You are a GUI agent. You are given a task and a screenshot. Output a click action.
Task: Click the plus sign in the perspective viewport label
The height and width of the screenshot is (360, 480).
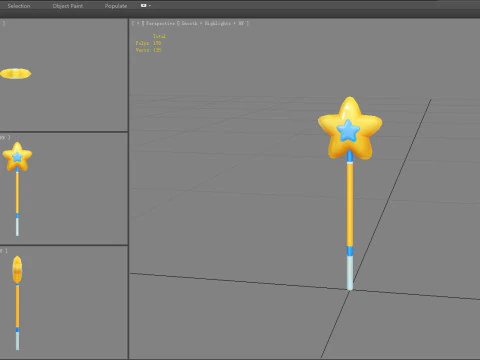click(138, 23)
